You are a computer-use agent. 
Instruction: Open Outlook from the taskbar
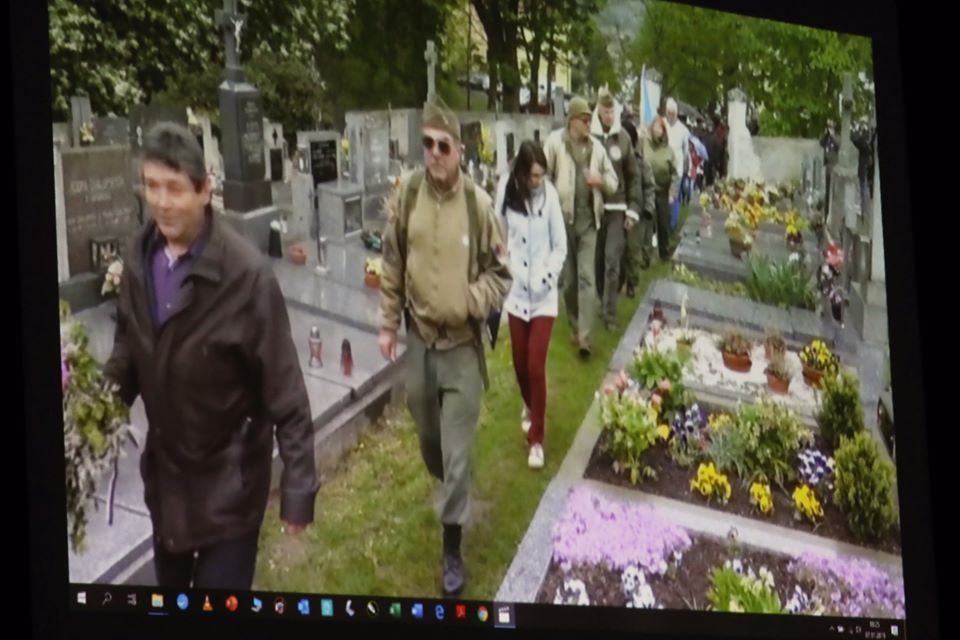click(x=303, y=606)
